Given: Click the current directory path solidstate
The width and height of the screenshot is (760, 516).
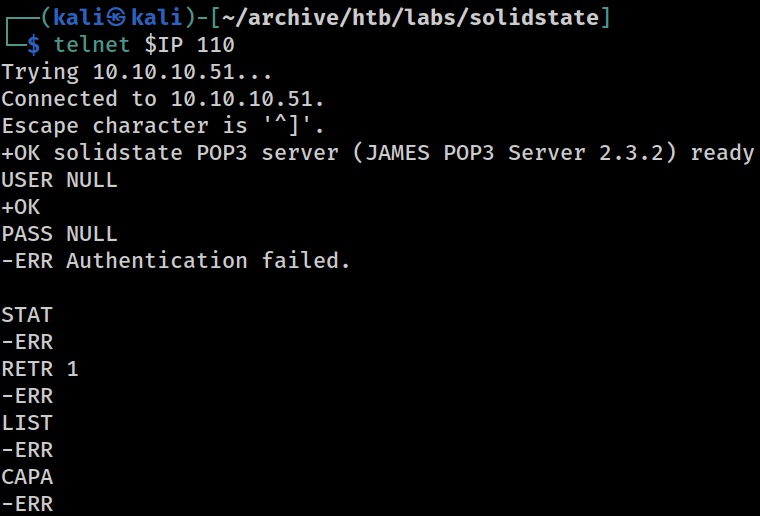Looking at the screenshot, I should 534,18.
